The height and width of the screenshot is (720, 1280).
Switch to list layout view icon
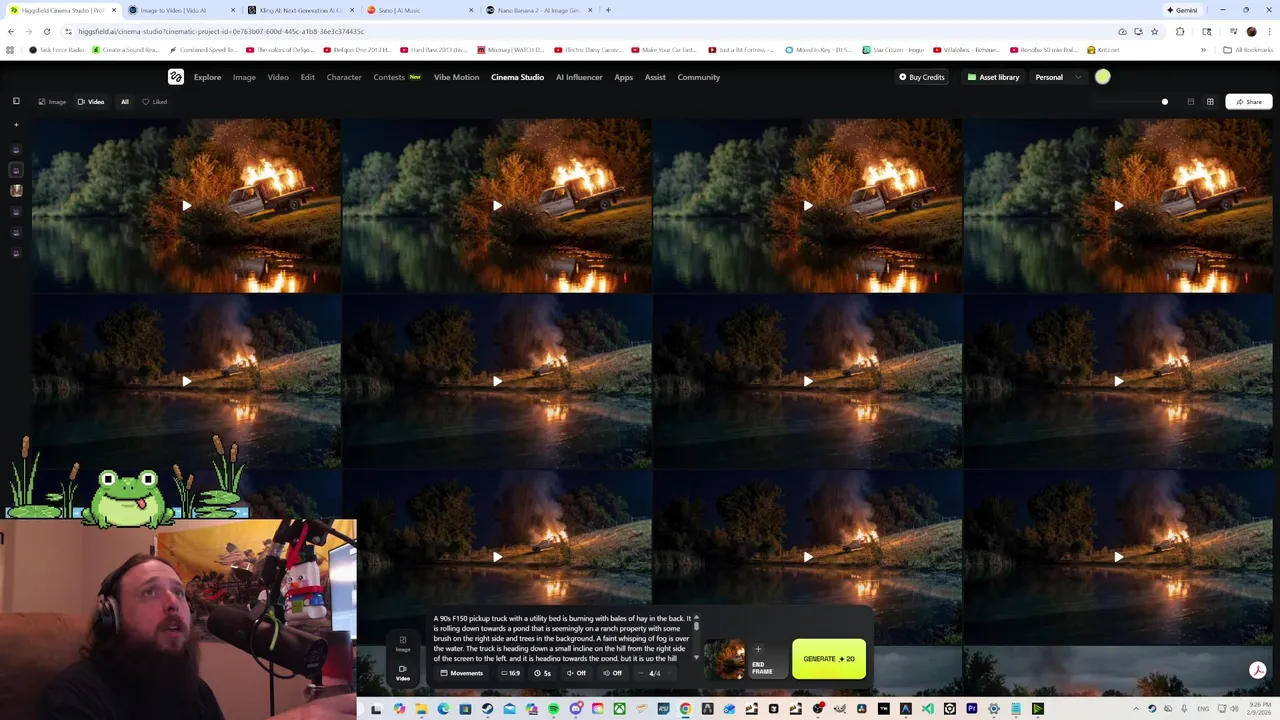[x=1190, y=101]
